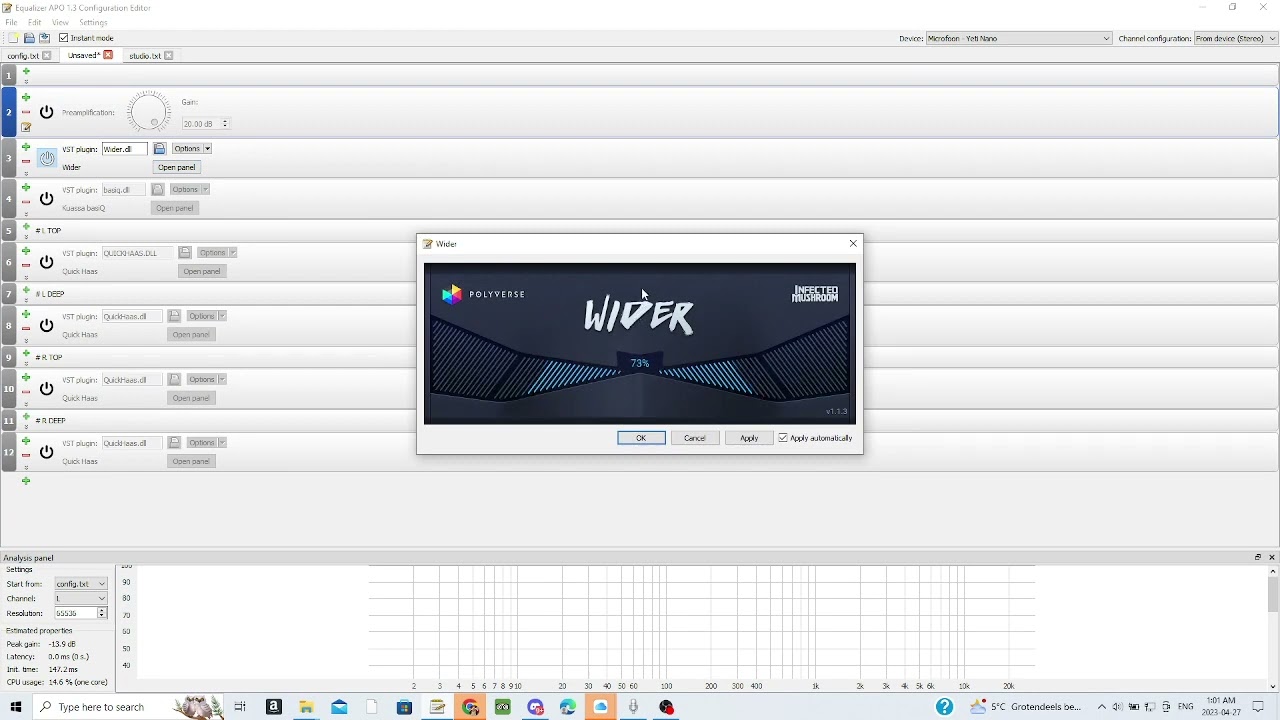
Task: Open the Channel configuration dropdown
Action: pos(1235,38)
